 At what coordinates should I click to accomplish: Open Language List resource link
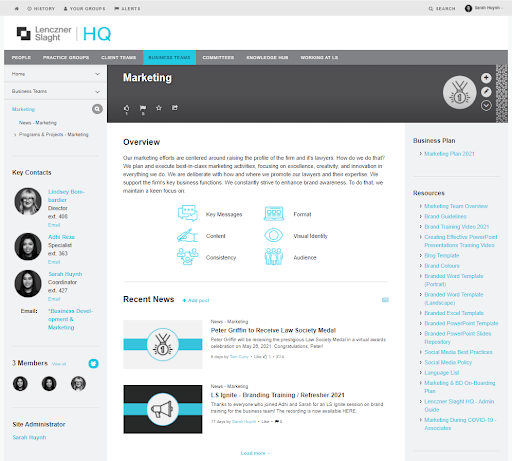(x=442, y=373)
